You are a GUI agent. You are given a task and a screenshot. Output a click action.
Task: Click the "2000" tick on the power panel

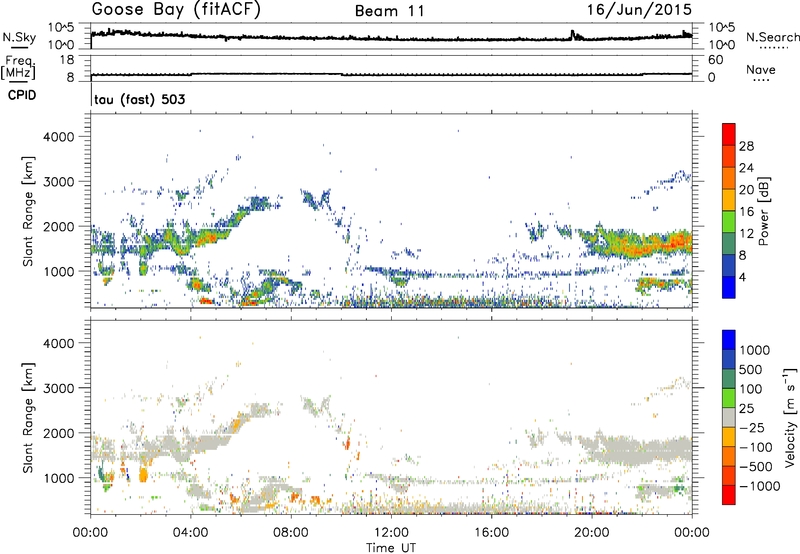[59, 226]
